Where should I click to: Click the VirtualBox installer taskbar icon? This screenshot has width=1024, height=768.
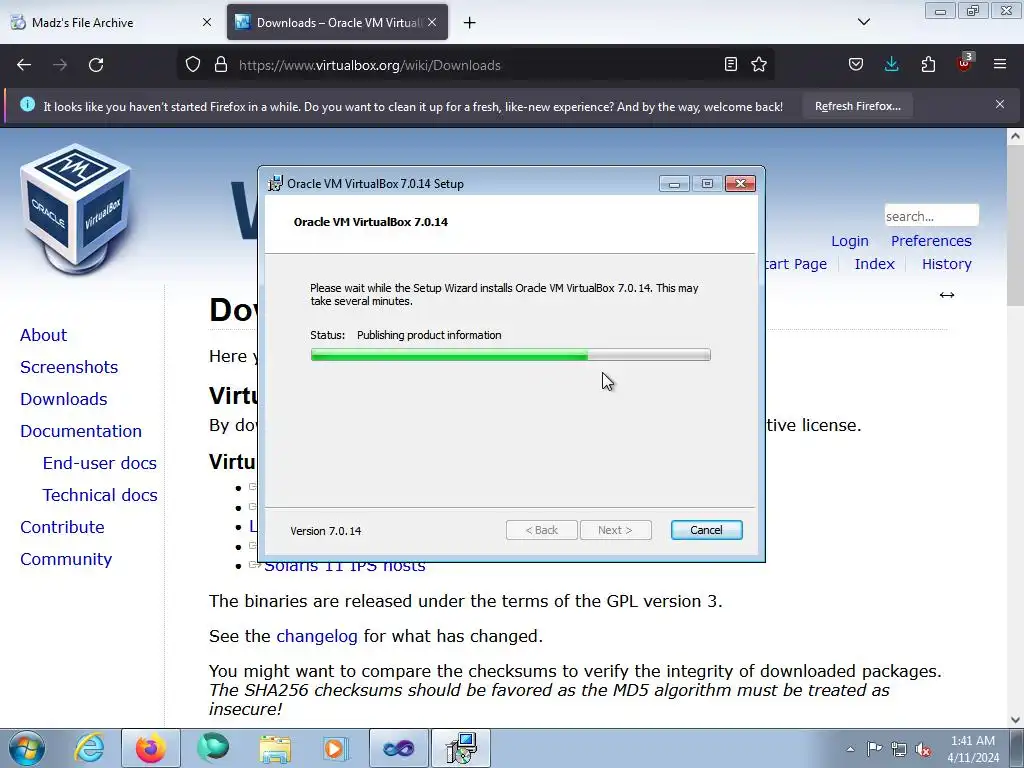pos(461,748)
